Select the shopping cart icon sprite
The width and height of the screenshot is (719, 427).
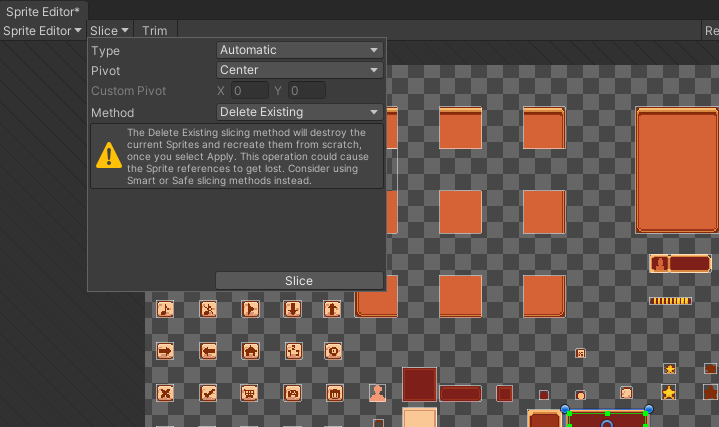click(249, 393)
